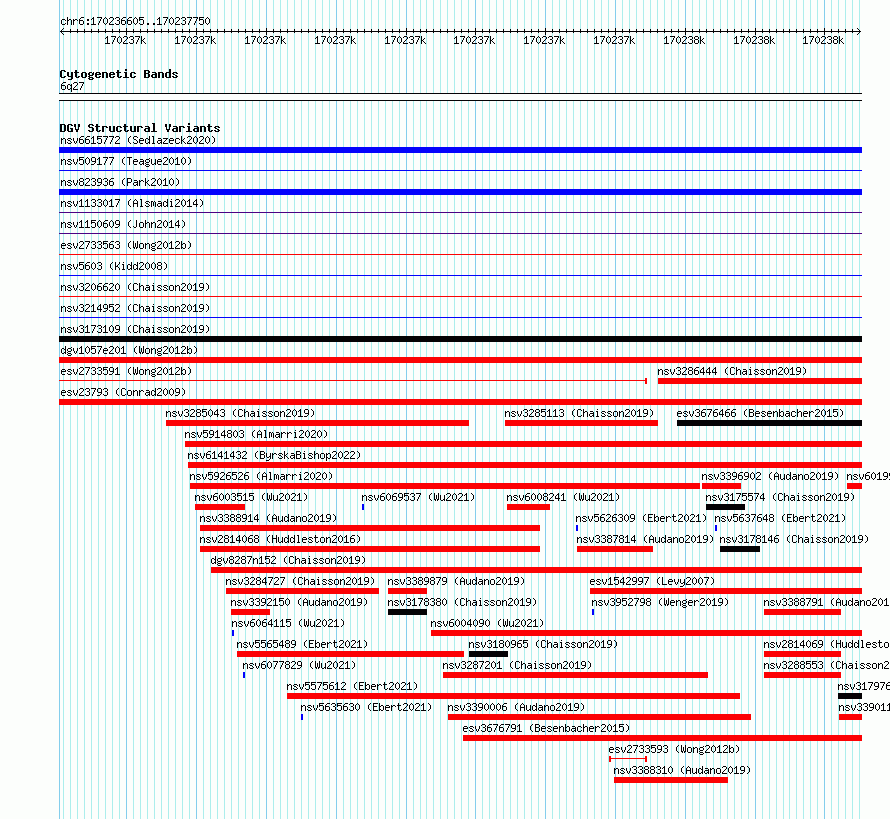Click nsv5635630 (Ebert2021) label

(x=366, y=707)
